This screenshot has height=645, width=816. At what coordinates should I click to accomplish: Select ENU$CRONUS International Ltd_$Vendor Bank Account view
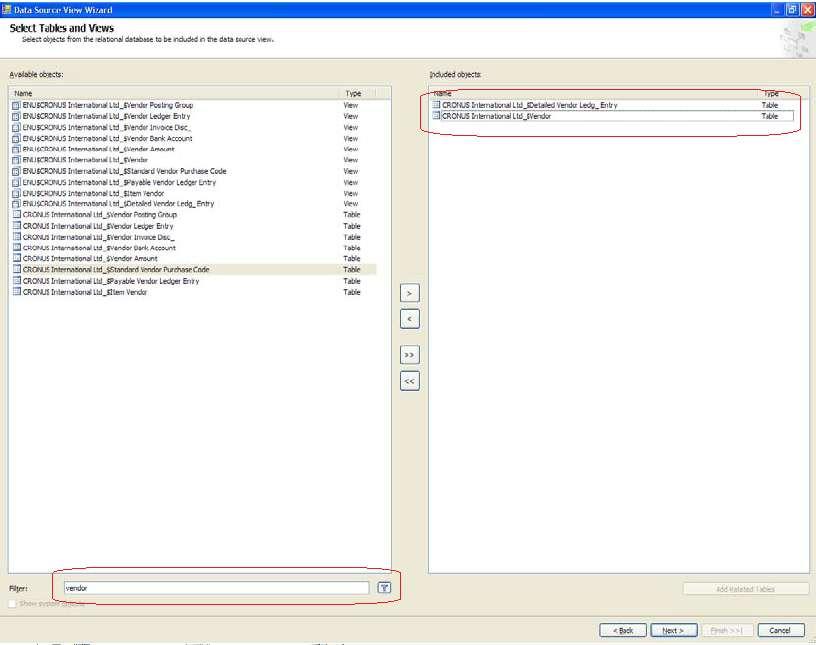tap(194, 138)
